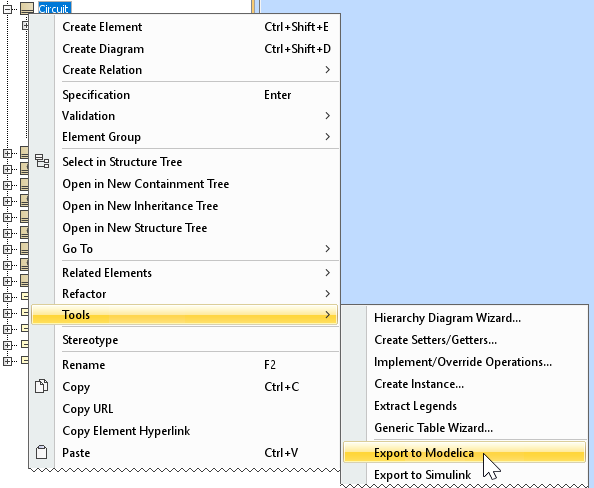
Task: Click the Paste clipboard icon
Action: [x=41, y=452]
